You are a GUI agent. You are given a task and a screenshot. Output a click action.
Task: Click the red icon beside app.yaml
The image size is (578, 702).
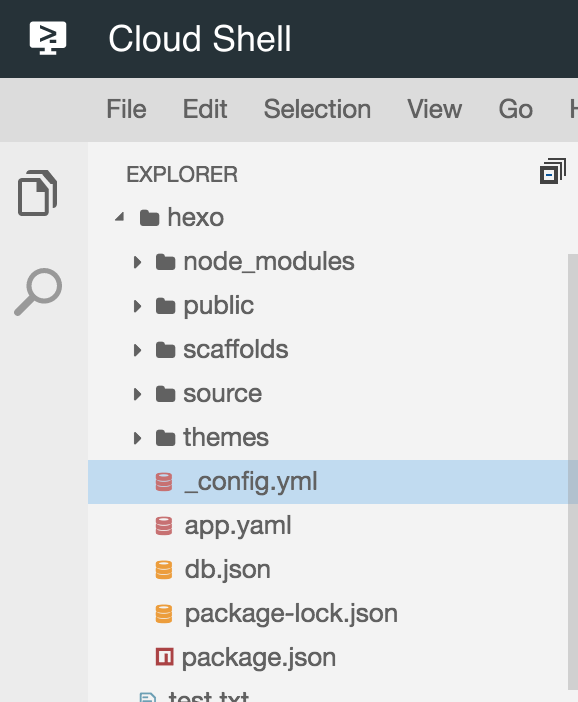coord(164,526)
